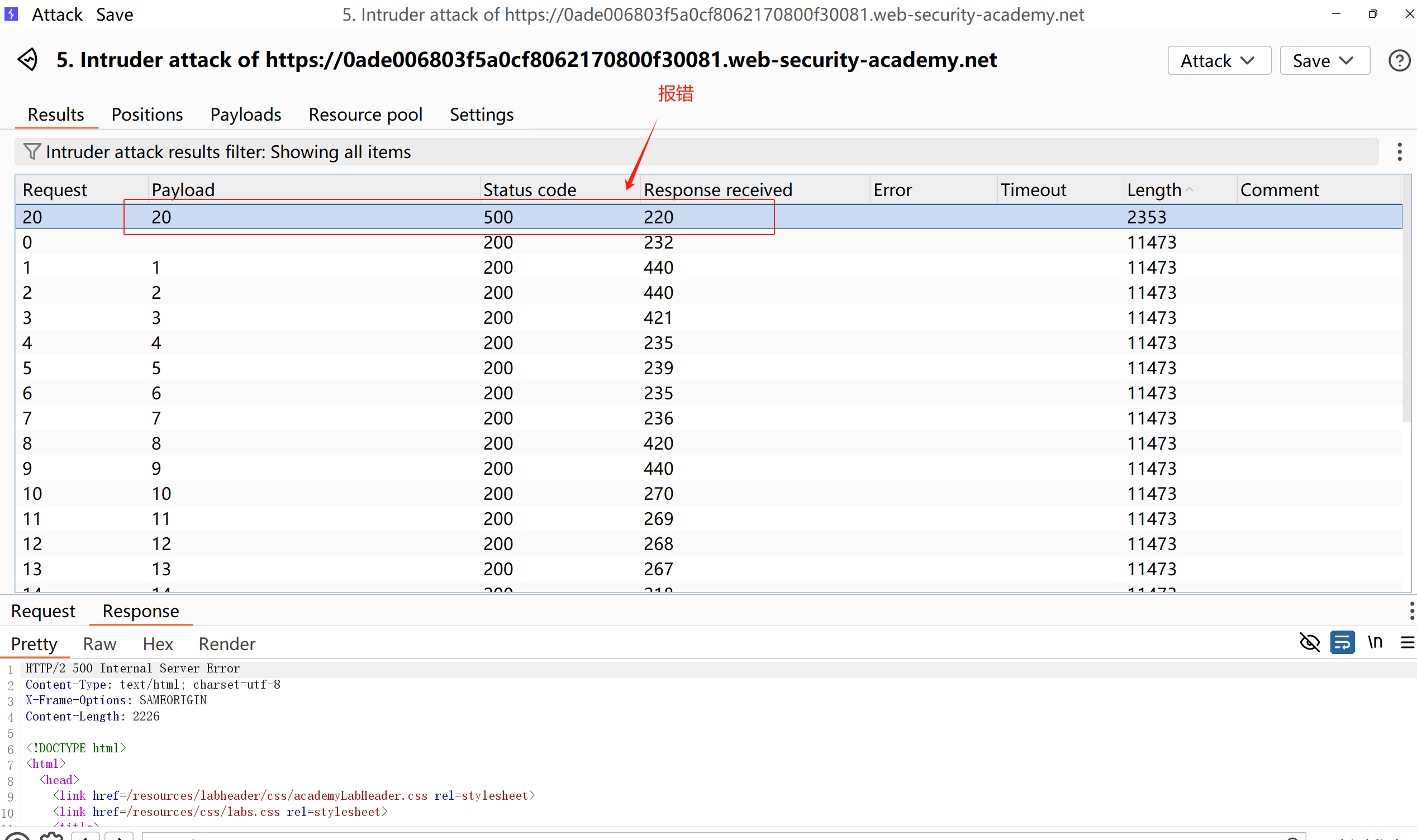Viewport: 1417px width, 840px height.
Task: Open the response panel vertical dots menu
Action: 1411,612
